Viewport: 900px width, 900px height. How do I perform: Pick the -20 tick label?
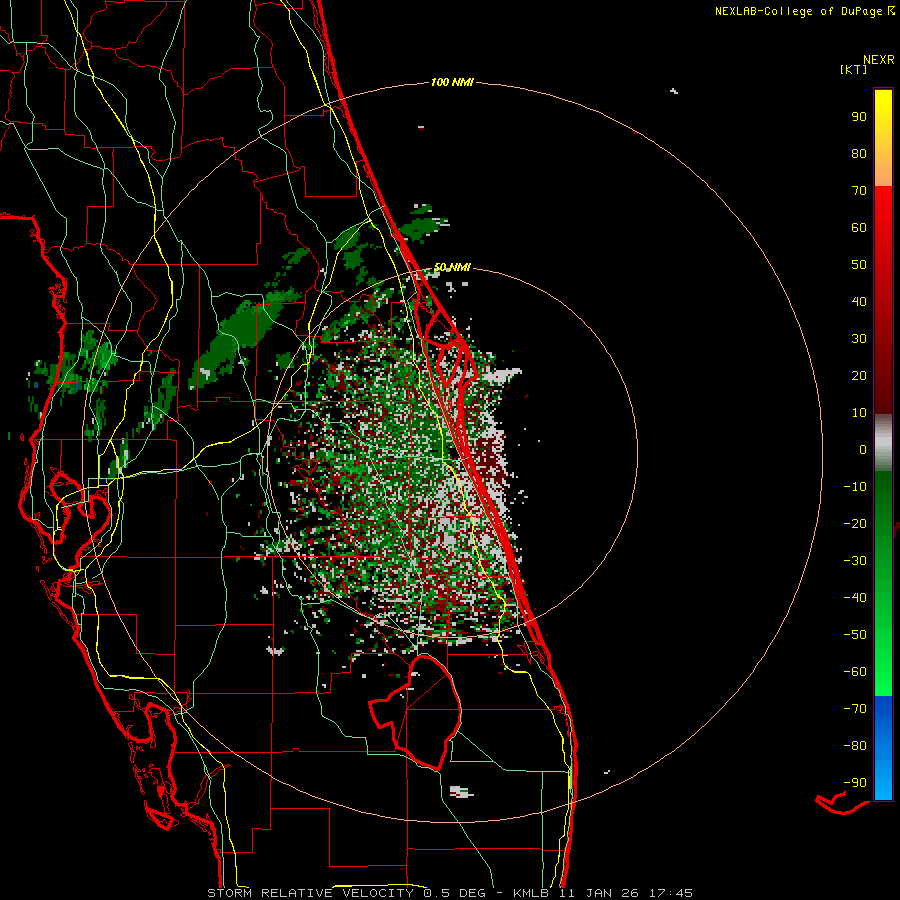855,523
